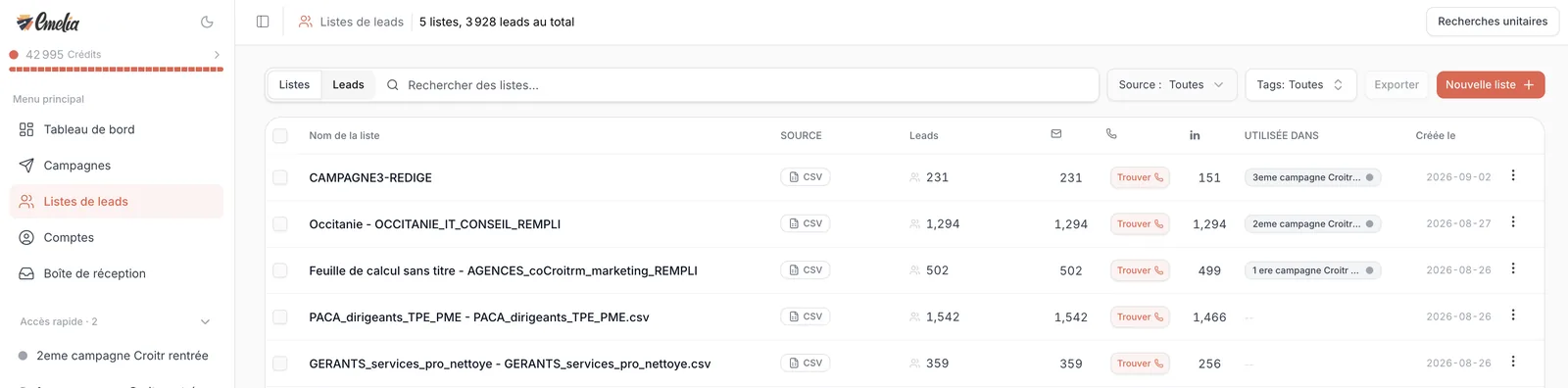Open Occitanie - OCCITANIE_IT_CONSEIL_REMPLI list
This screenshot has height=388, width=1568.
435,224
